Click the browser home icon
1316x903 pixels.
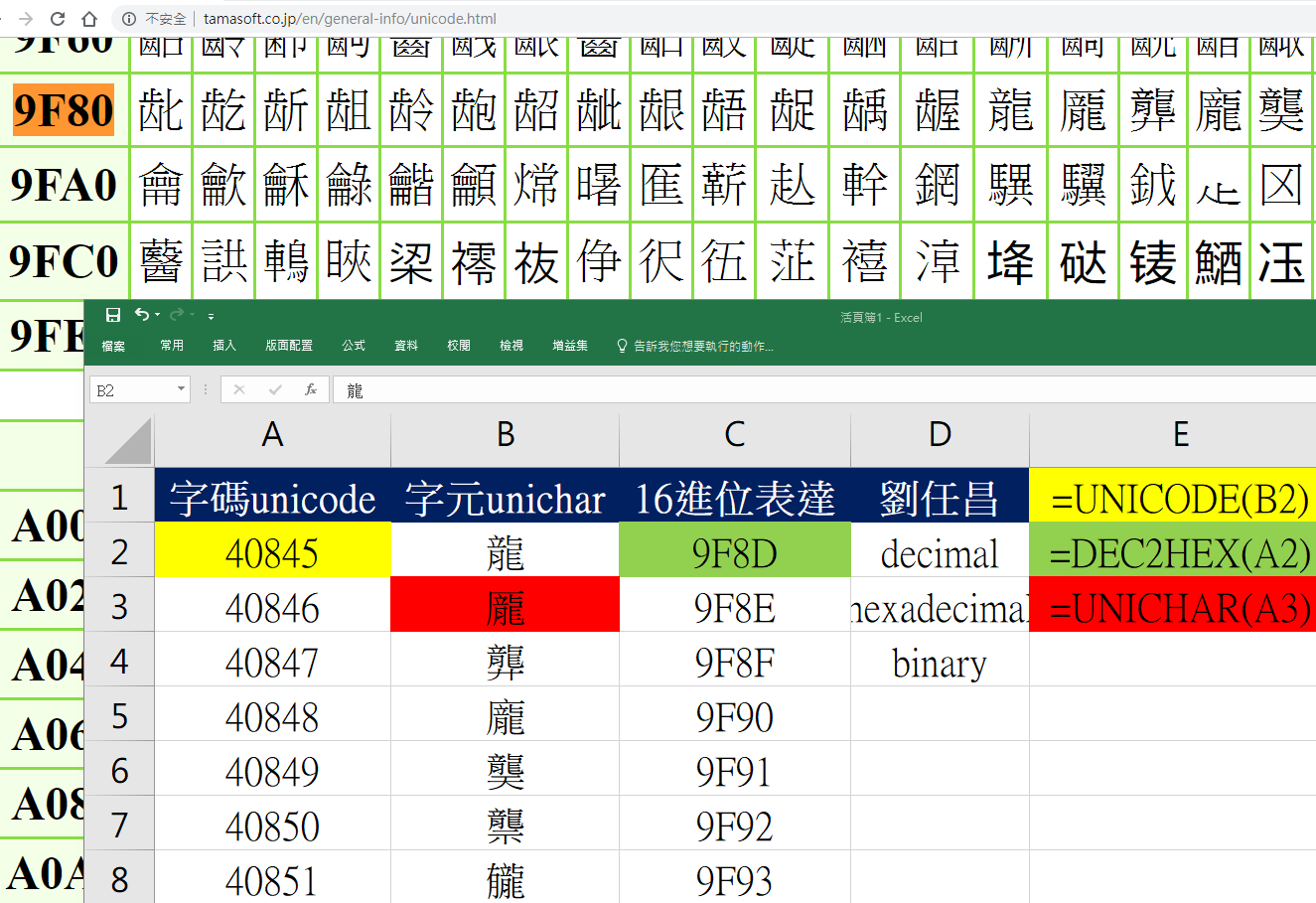[x=89, y=17]
